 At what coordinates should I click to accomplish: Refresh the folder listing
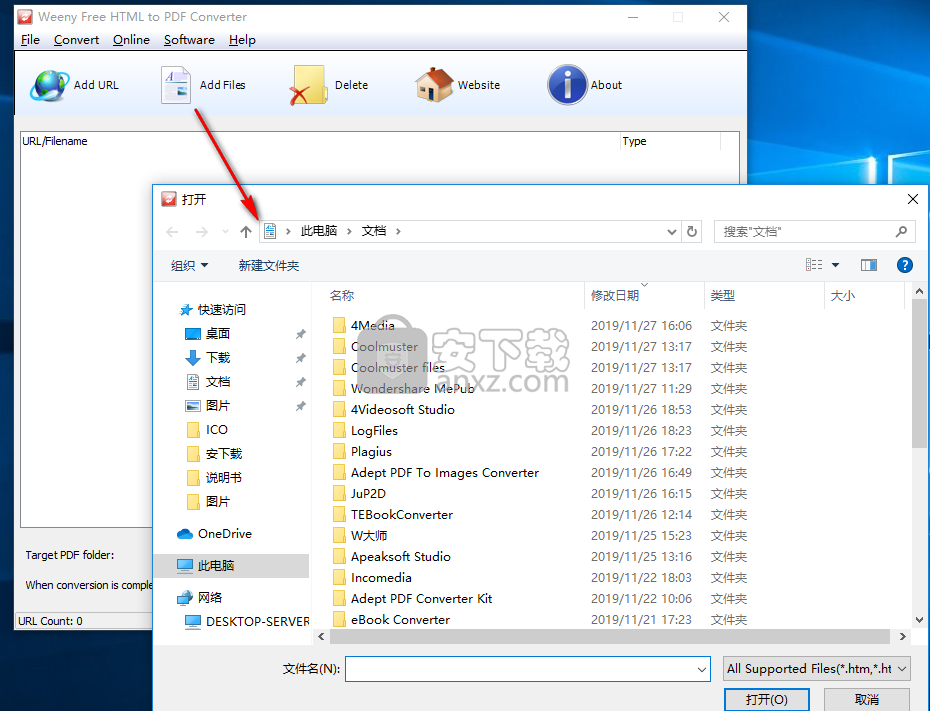point(692,231)
